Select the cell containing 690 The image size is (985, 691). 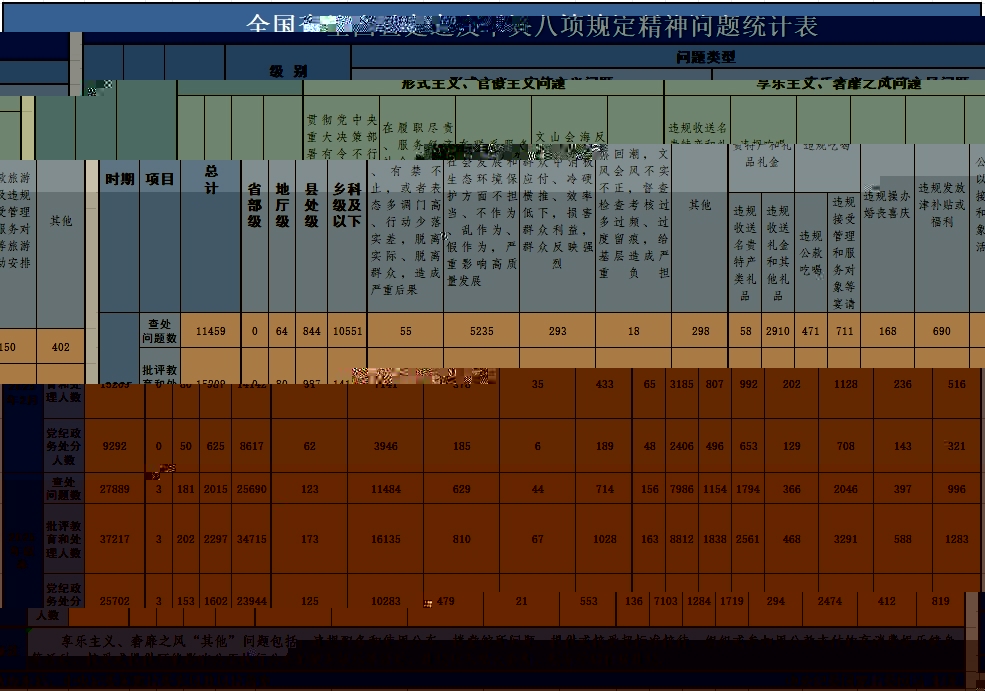click(942, 331)
